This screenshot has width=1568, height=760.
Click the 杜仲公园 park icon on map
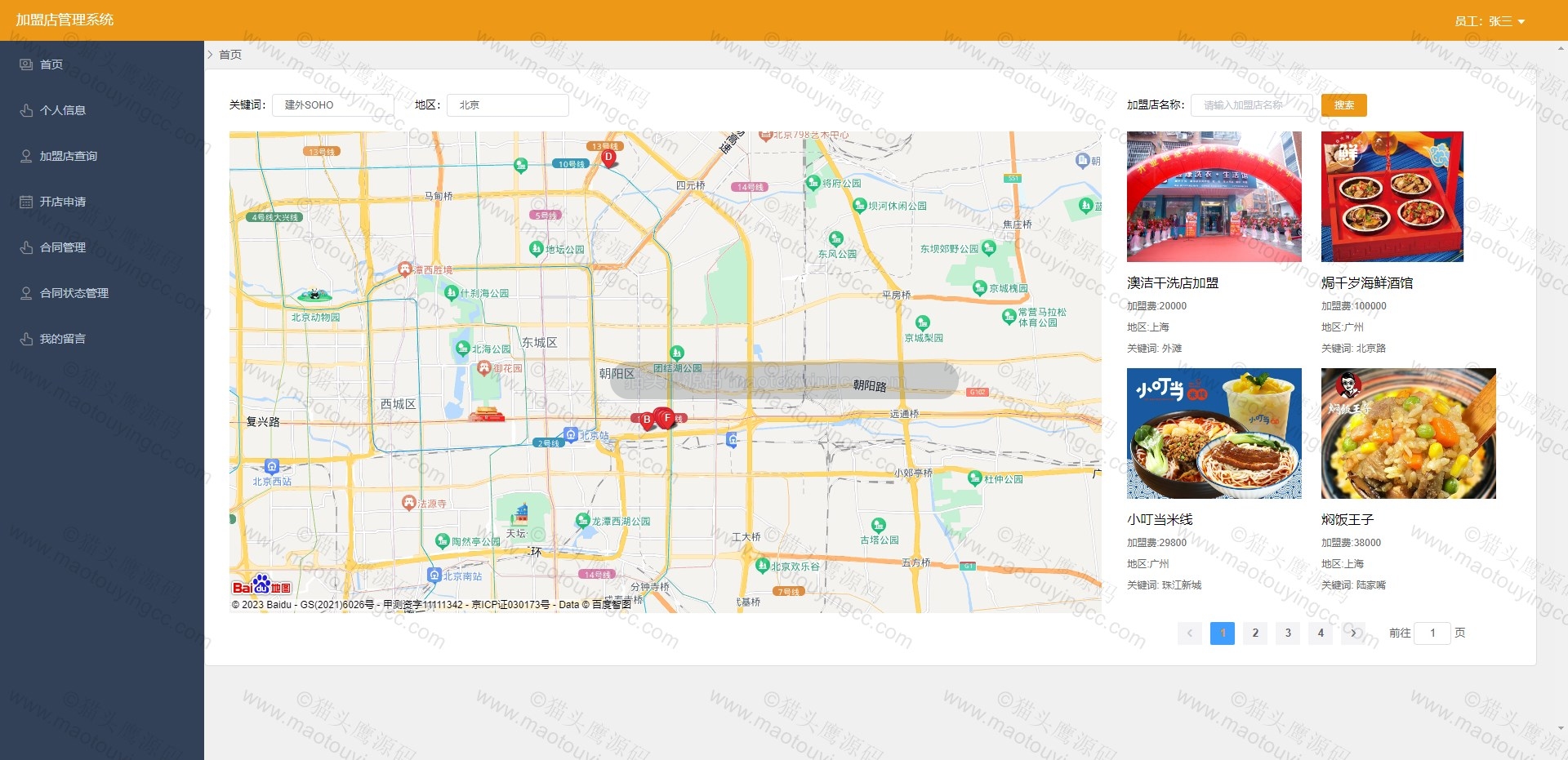(x=974, y=478)
